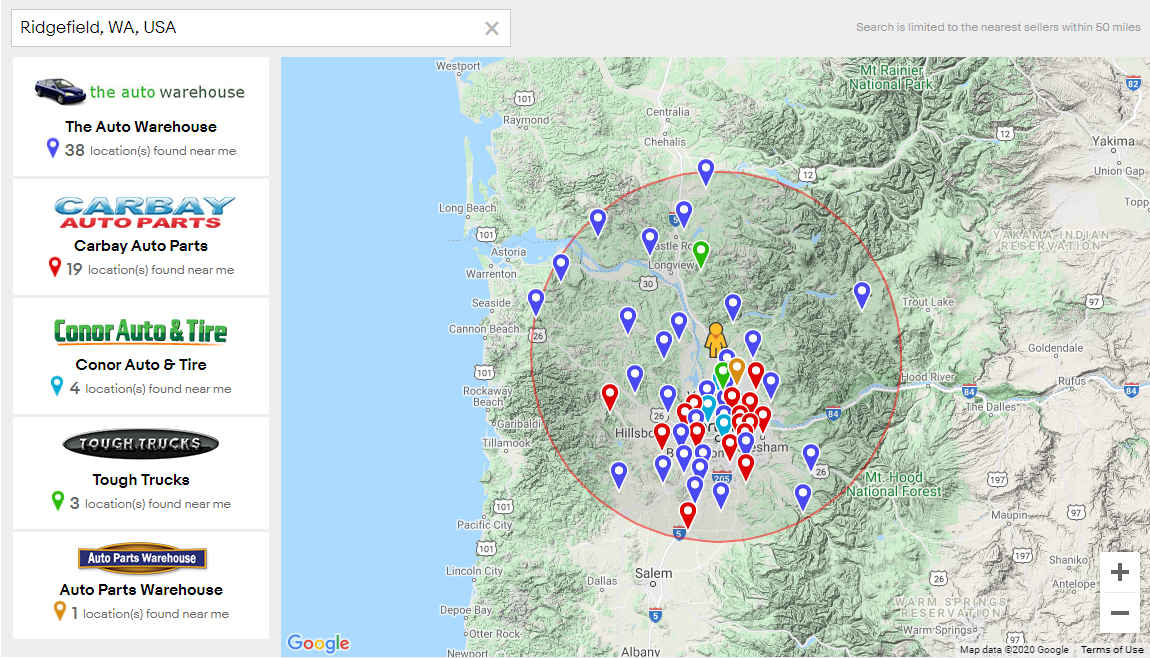Click the yellow pegman marker on map
The image size is (1150, 658).
pos(716,340)
